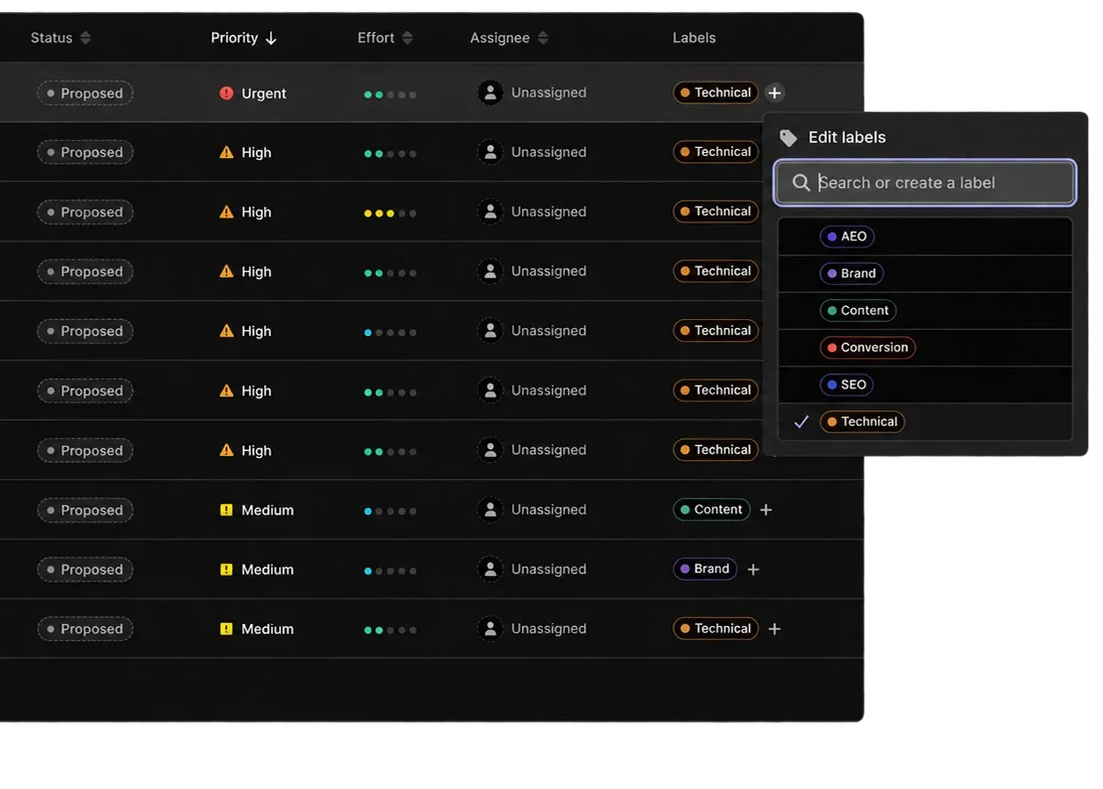The height and width of the screenshot is (789, 1103).
Task: Open Unassigned avatar in Brand row
Action: point(490,570)
